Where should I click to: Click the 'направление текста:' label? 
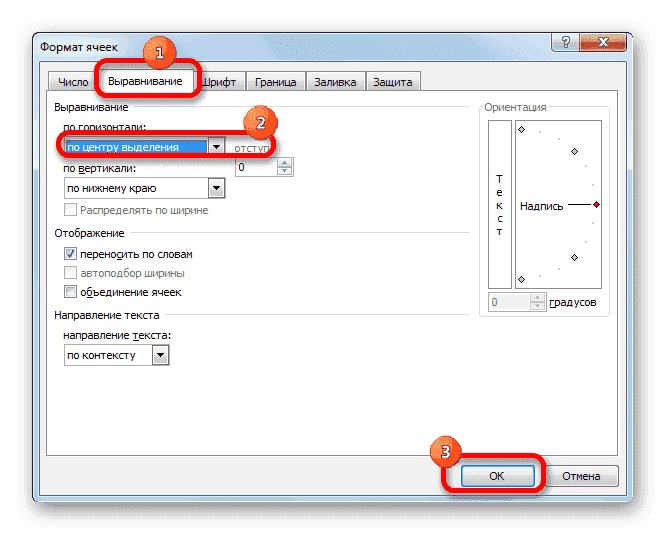coord(117,335)
